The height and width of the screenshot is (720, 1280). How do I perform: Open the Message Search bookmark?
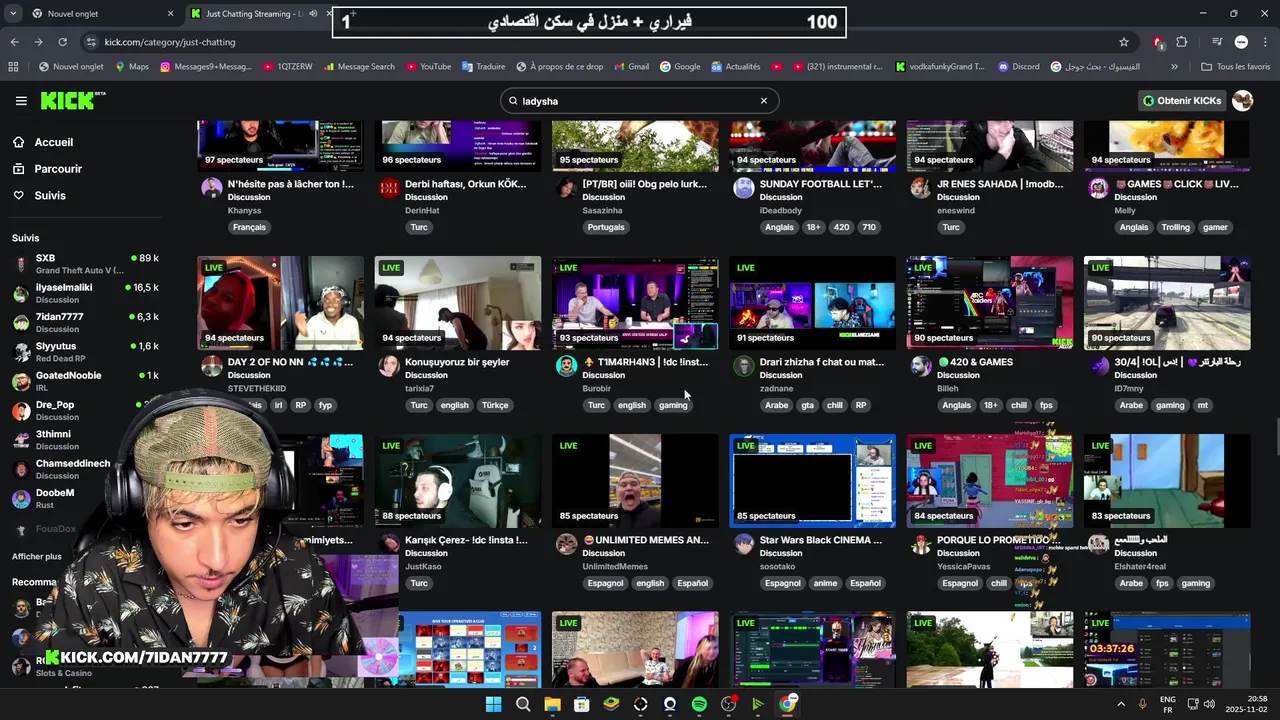(359, 67)
